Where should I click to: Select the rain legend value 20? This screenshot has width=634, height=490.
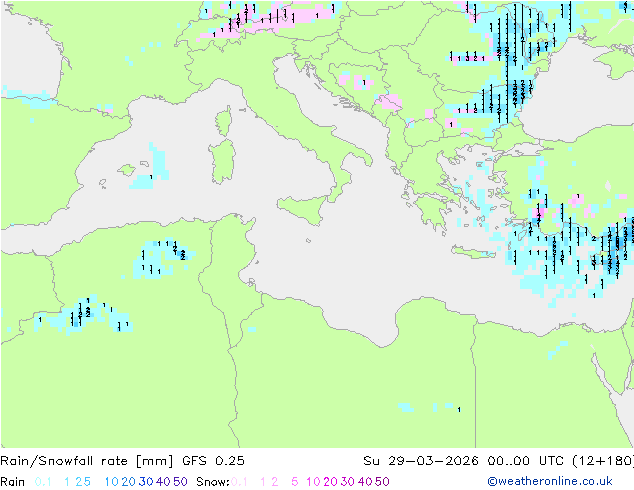129,482
